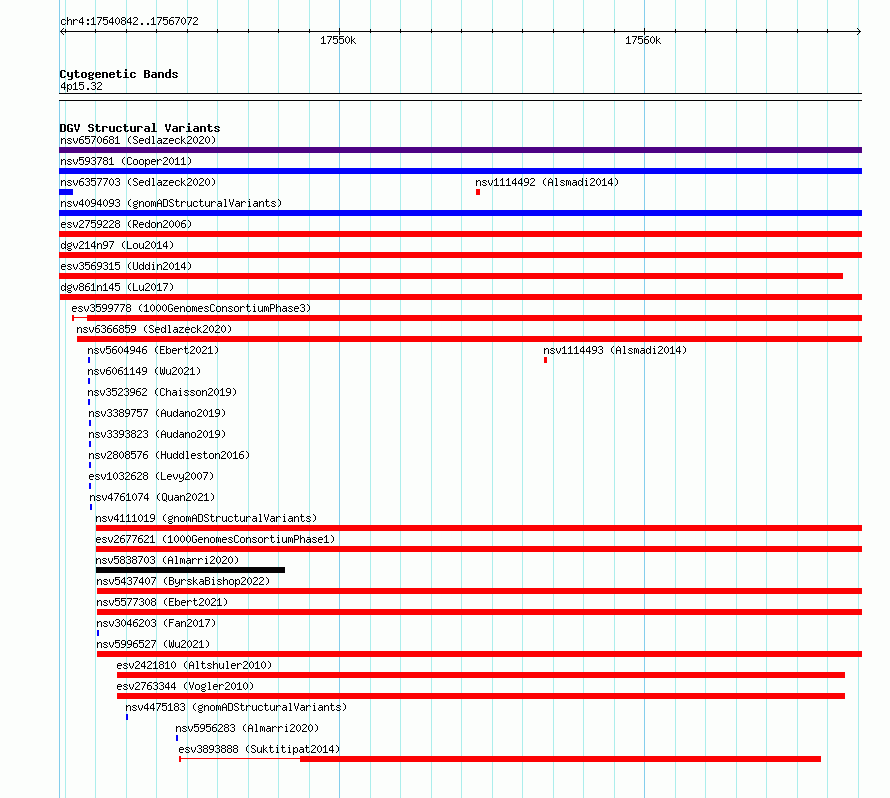Viewport: 890px width, 798px height.
Task: Open nsv4475183 (gnomADStructuralVariants) label
Action: [236, 707]
